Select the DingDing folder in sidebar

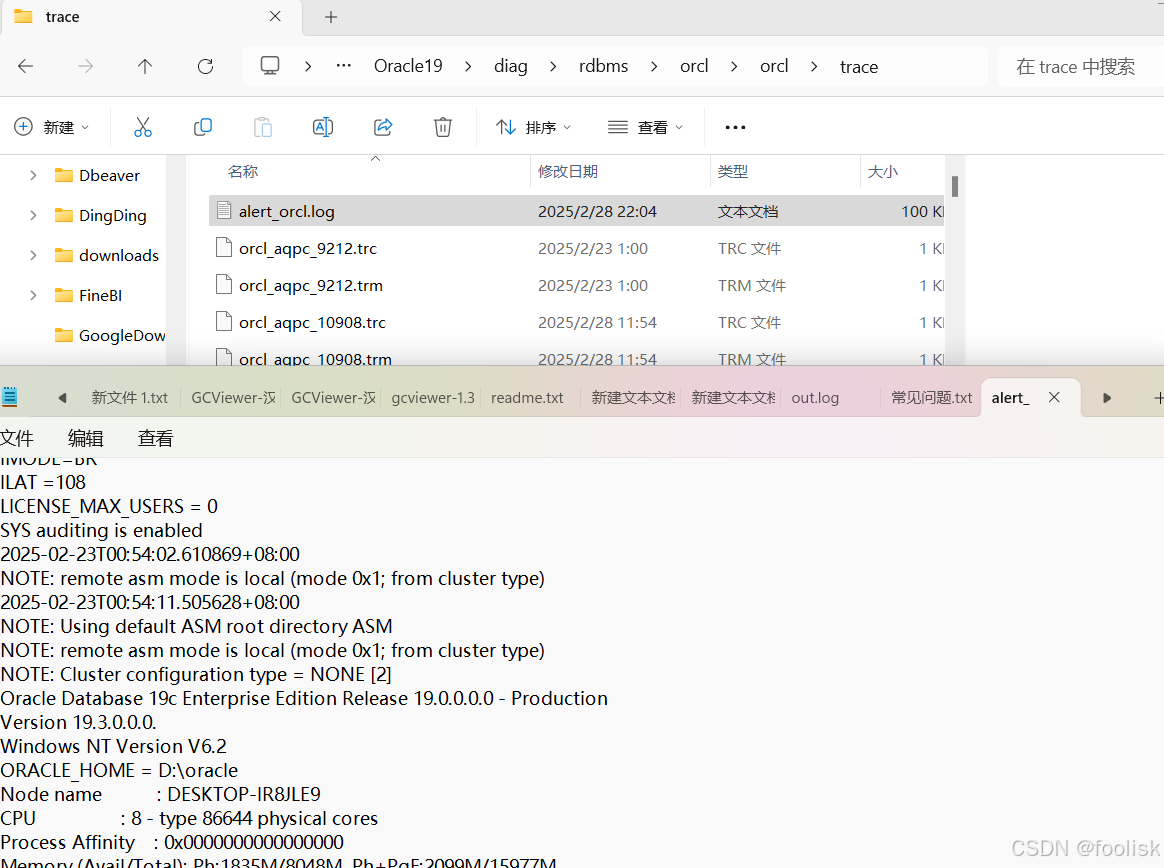point(113,215)
